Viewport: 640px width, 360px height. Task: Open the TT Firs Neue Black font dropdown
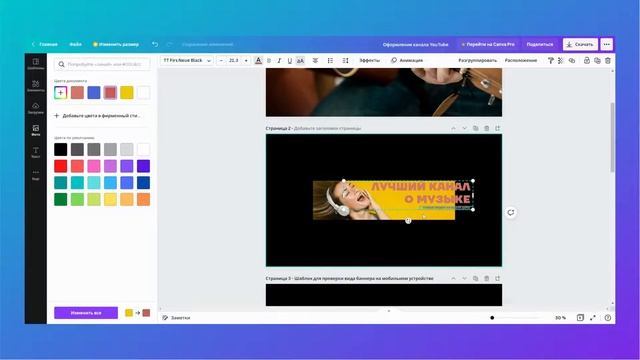click(x=187, y=60)
